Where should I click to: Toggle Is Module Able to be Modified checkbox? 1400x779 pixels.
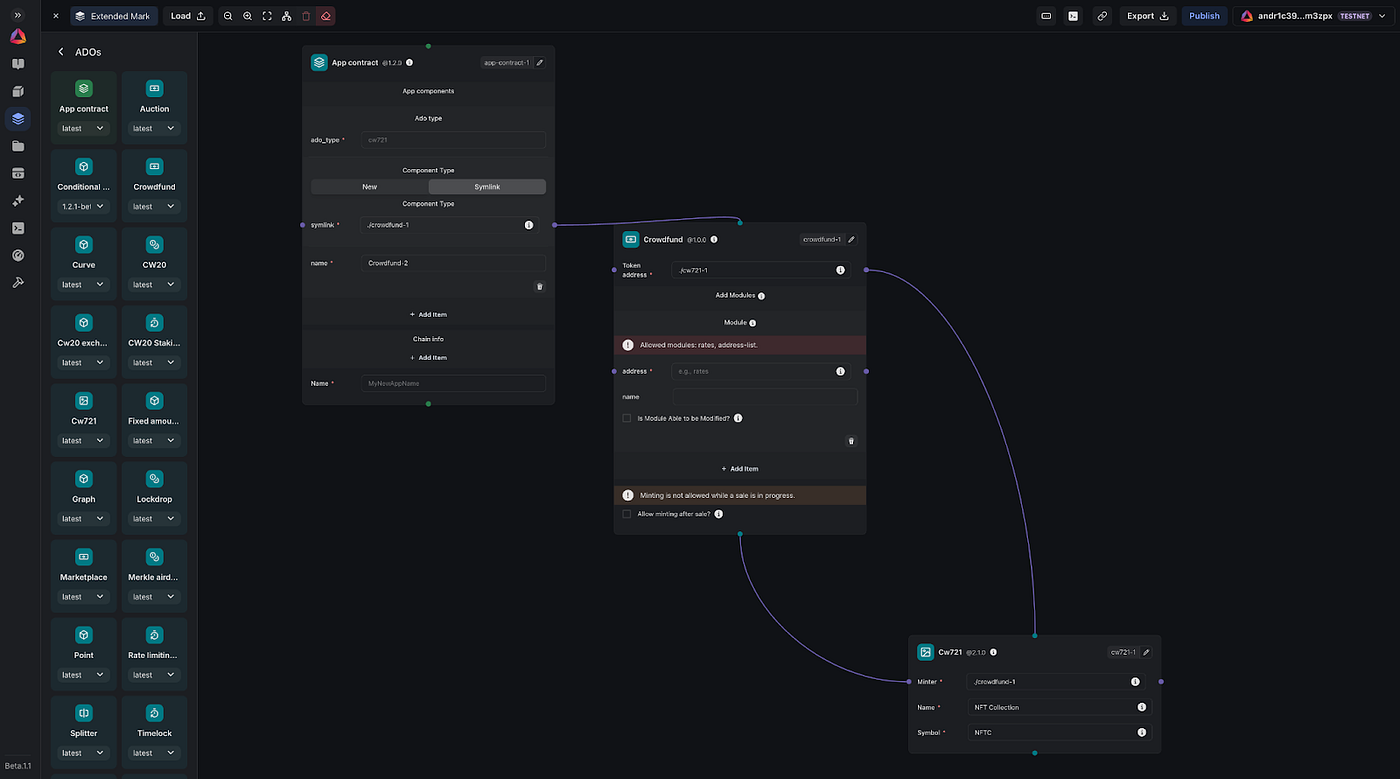(627, 418)
